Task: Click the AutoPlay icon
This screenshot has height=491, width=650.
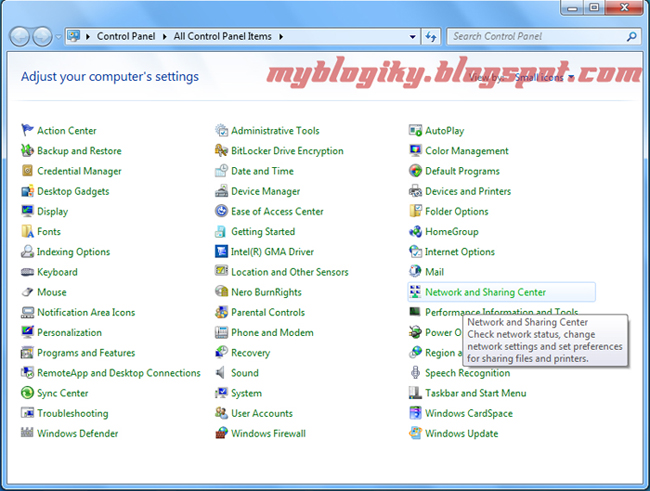Action: click(415, 130)
